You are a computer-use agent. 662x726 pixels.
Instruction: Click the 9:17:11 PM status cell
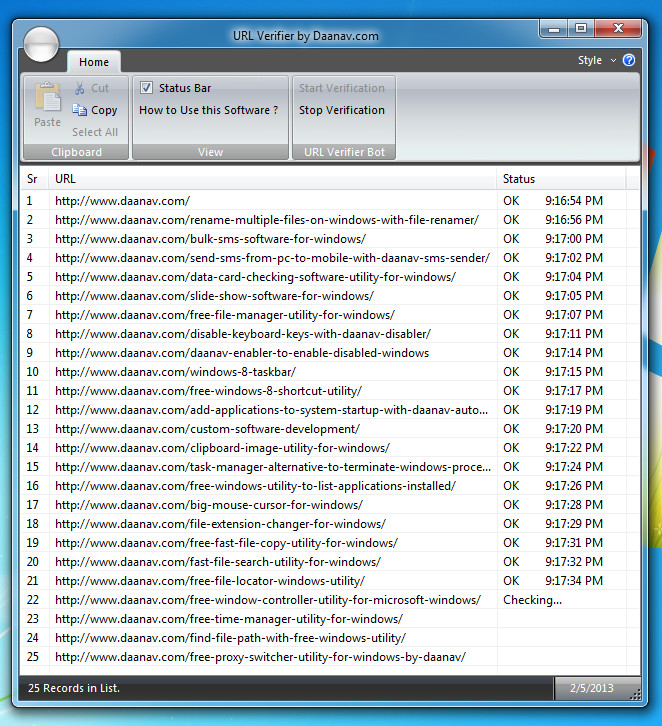574,334
